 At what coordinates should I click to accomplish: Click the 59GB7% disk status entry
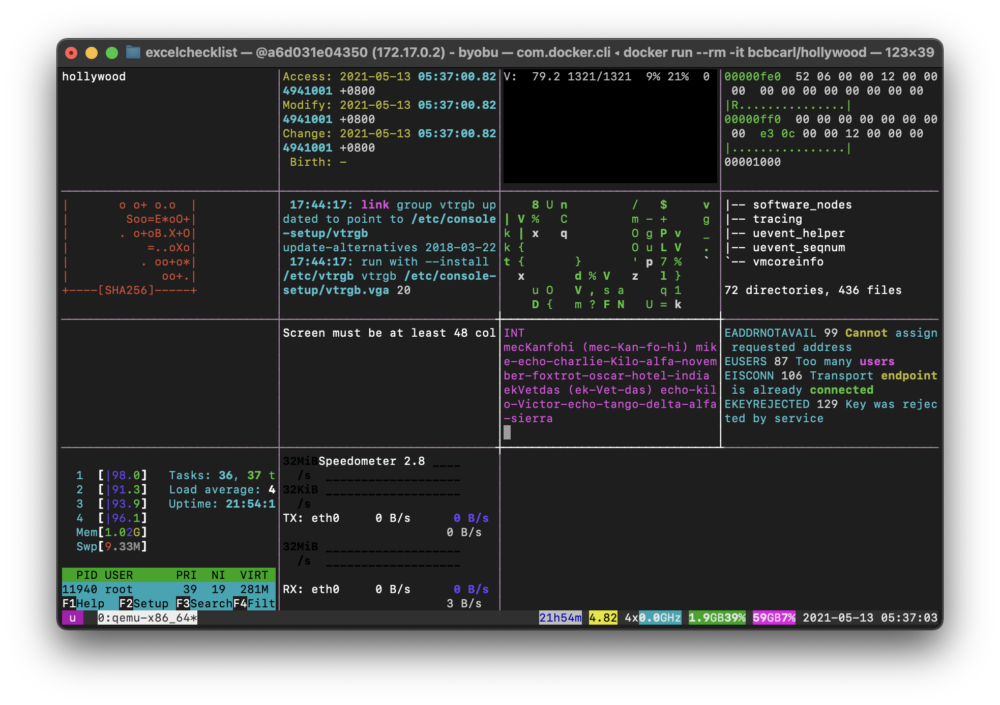(774, 618)
